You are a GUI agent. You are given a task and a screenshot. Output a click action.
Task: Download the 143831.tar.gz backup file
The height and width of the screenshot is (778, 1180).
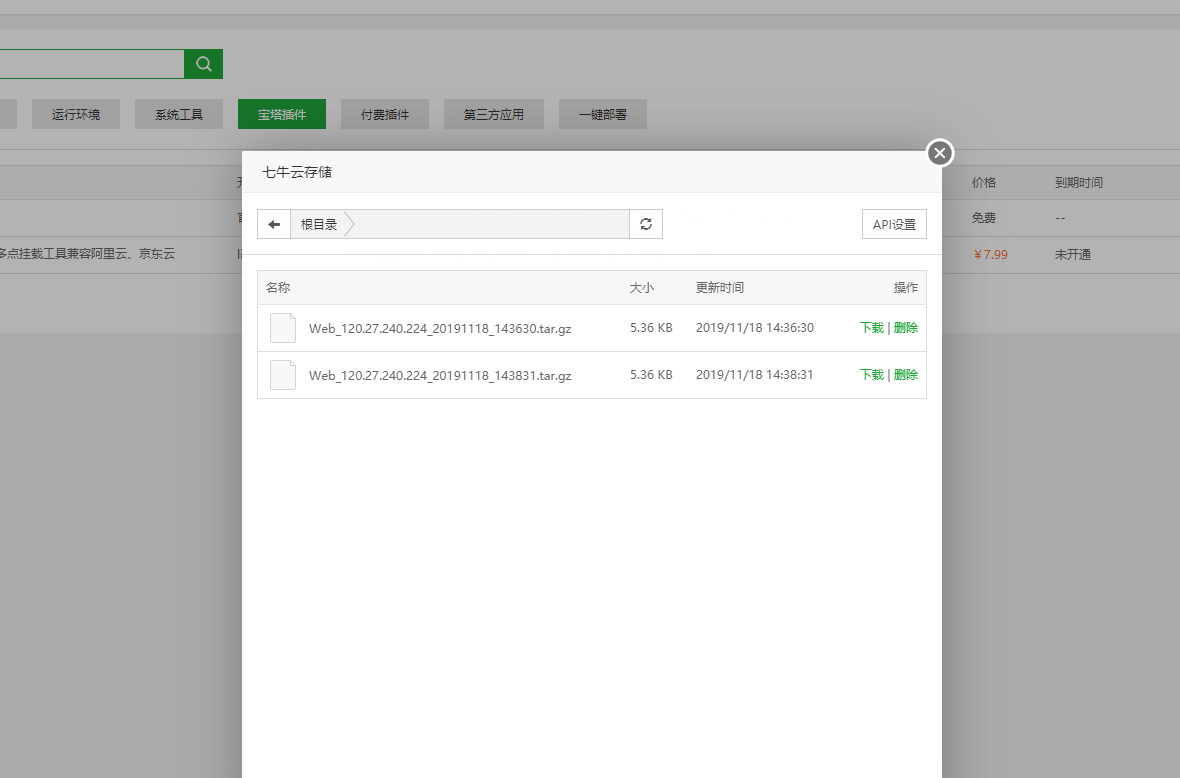871,375
